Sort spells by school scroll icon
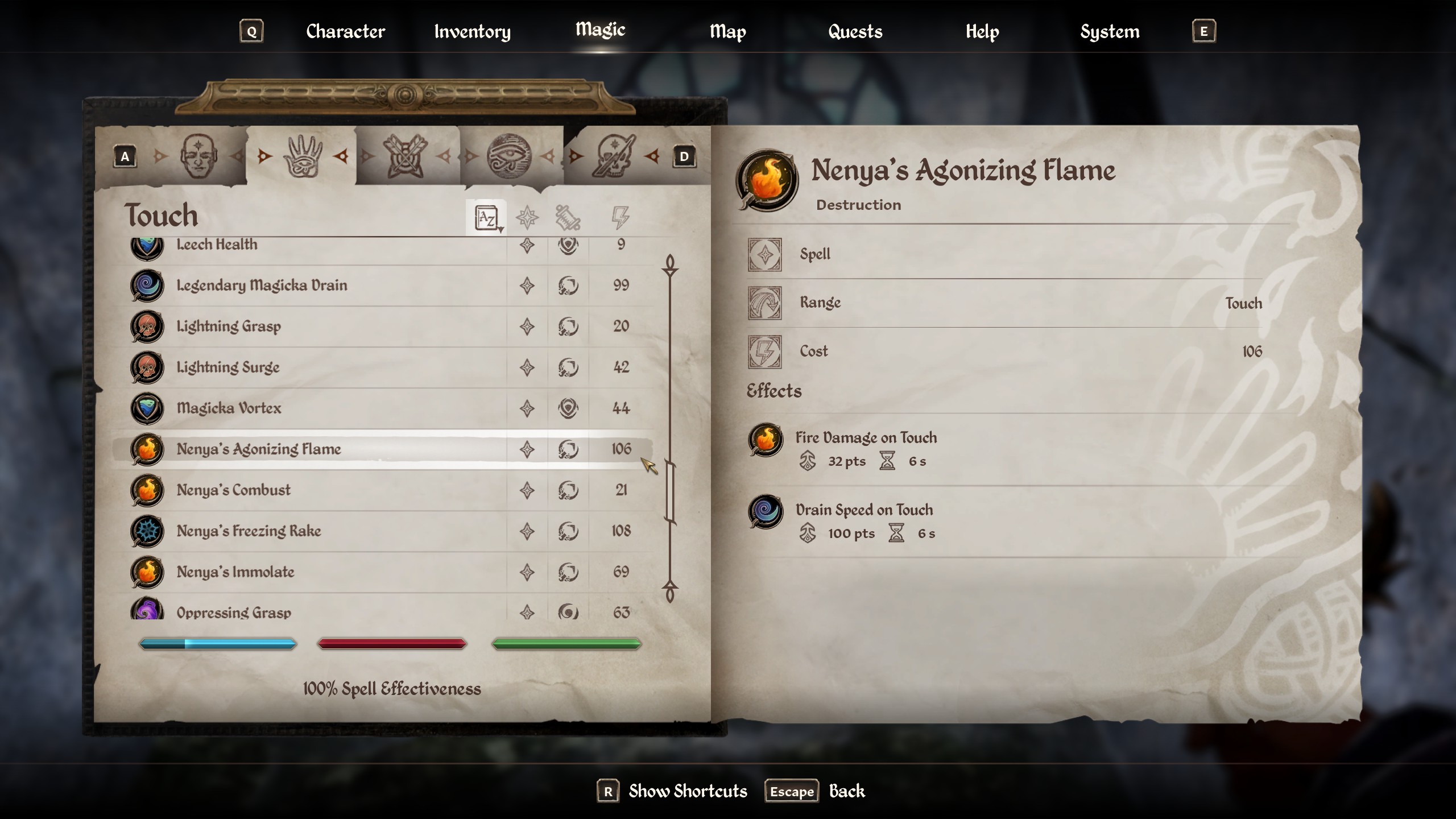 pos(568,217)
